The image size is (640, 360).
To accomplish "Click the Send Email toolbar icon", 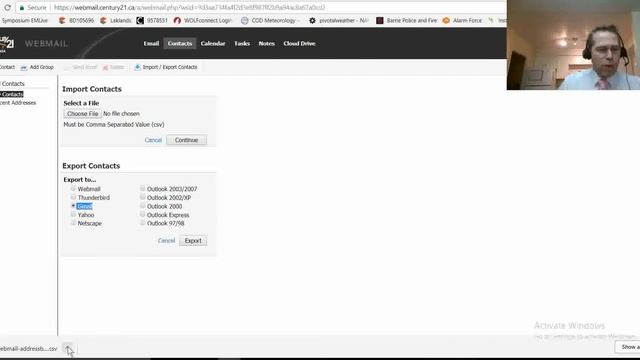I will coord(67,67).
